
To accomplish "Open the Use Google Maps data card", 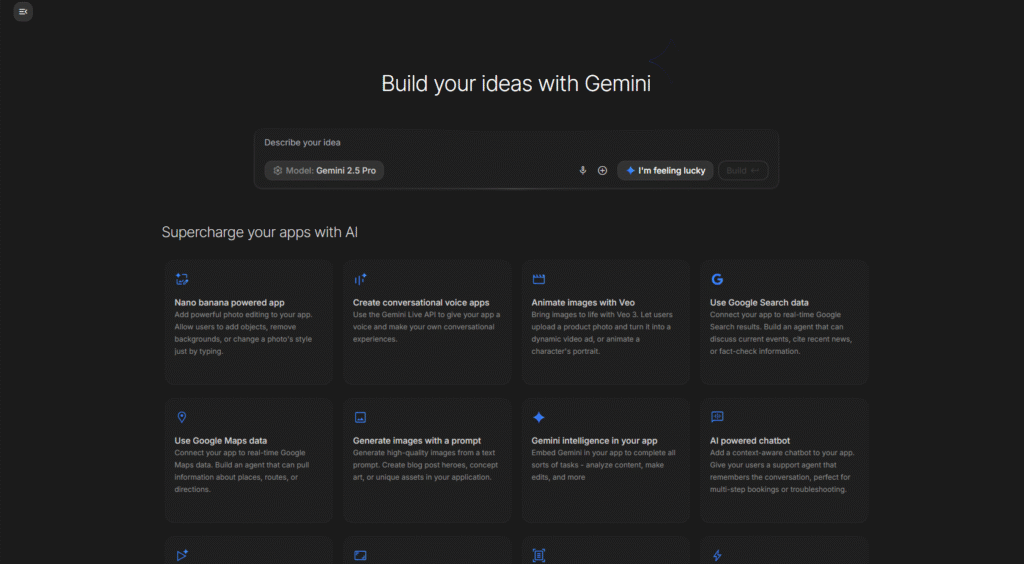I will click(248, 460).
